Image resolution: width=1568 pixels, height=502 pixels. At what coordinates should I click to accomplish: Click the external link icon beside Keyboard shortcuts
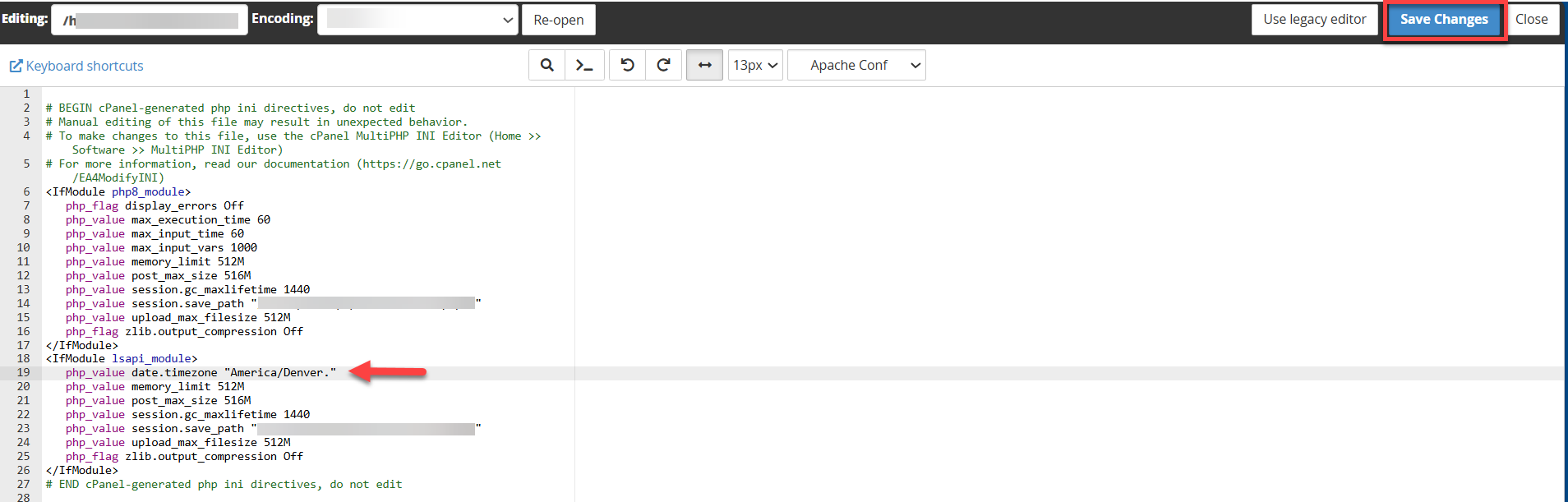pyautogui.click(x=16, y=66)
